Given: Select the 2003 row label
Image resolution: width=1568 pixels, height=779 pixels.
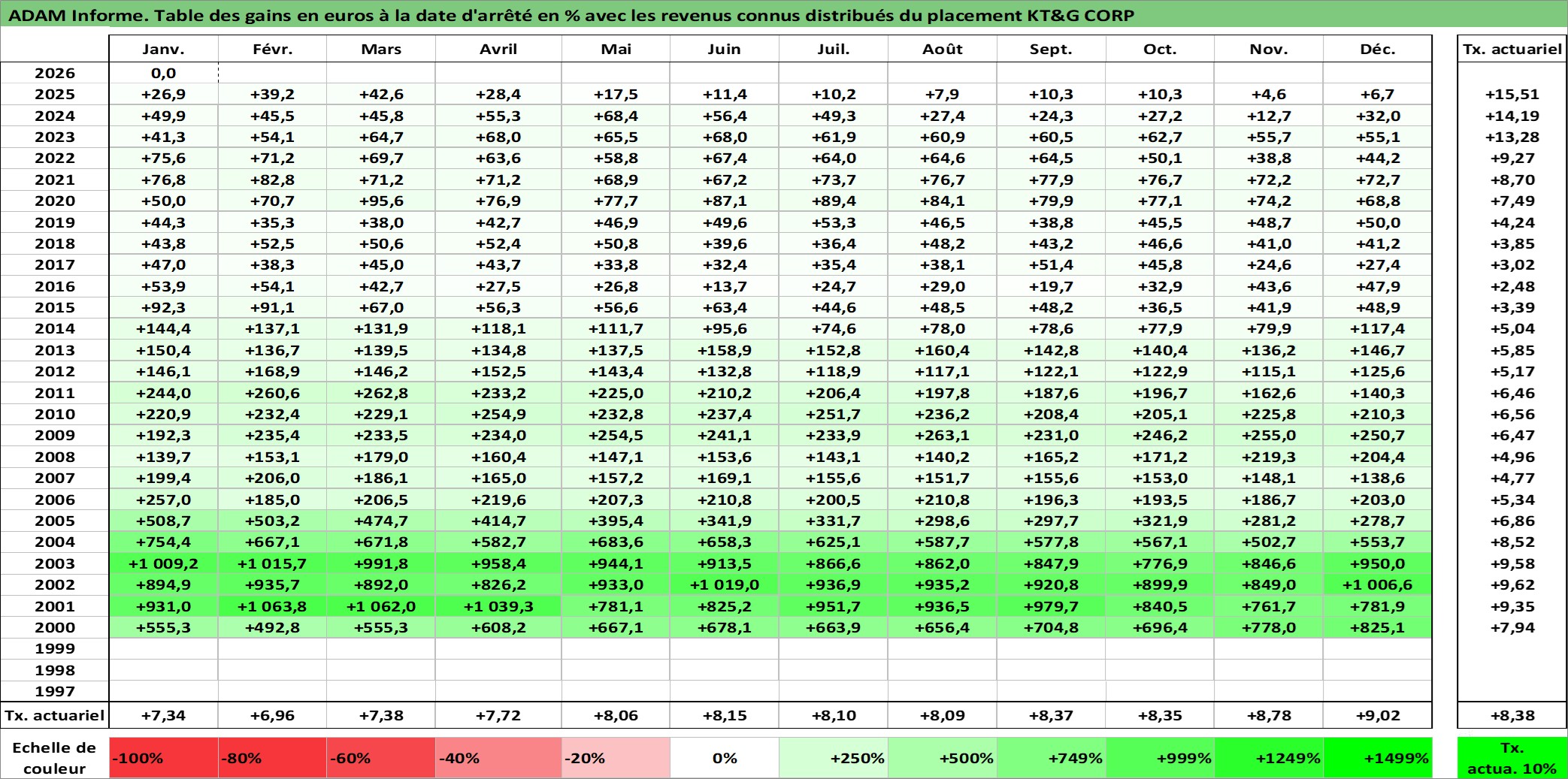Looking at the screenshot, I should tap(55, 563).
